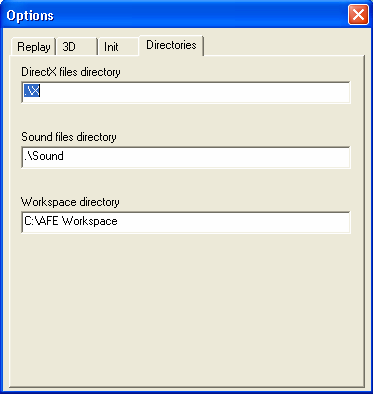Switch to the Replay tab

click(x=34, y=47)
